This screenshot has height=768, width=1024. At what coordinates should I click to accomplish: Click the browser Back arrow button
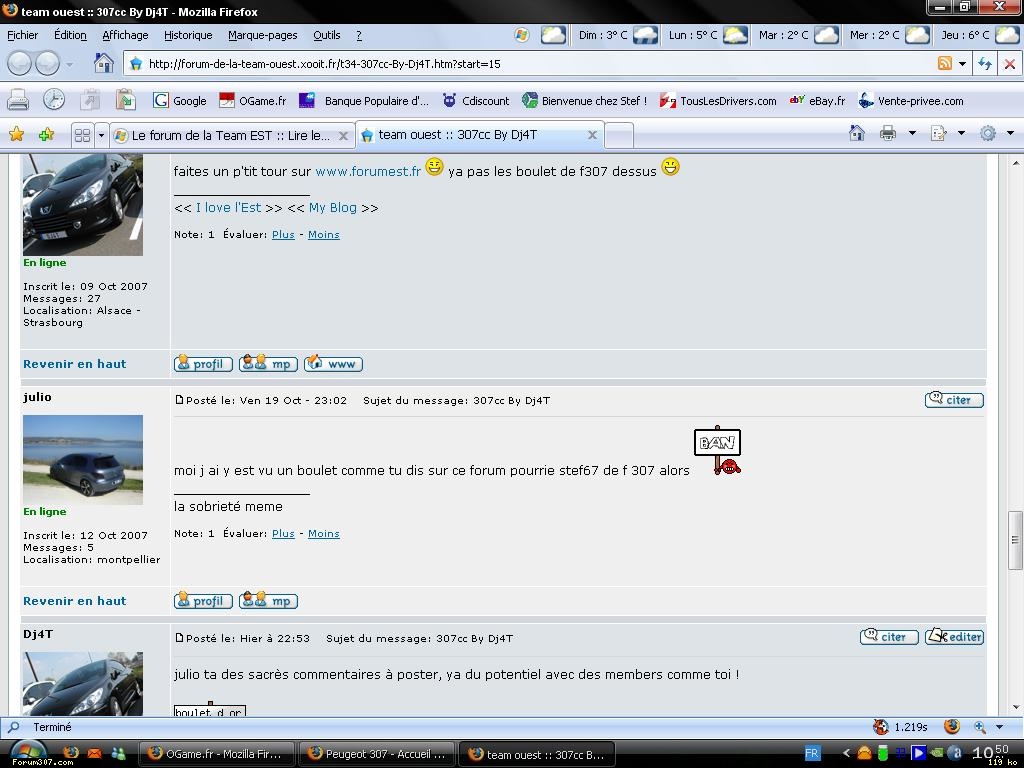coord(19,63)
